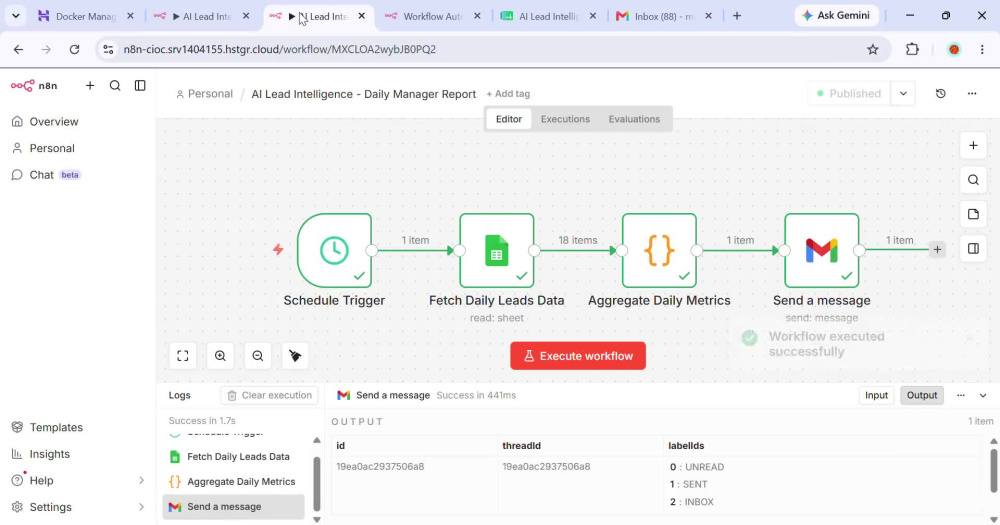Viewport: 1000px width, 525px height.
Task: Open the Fetch Daily Leads Data node
Action: coord(496,250)
